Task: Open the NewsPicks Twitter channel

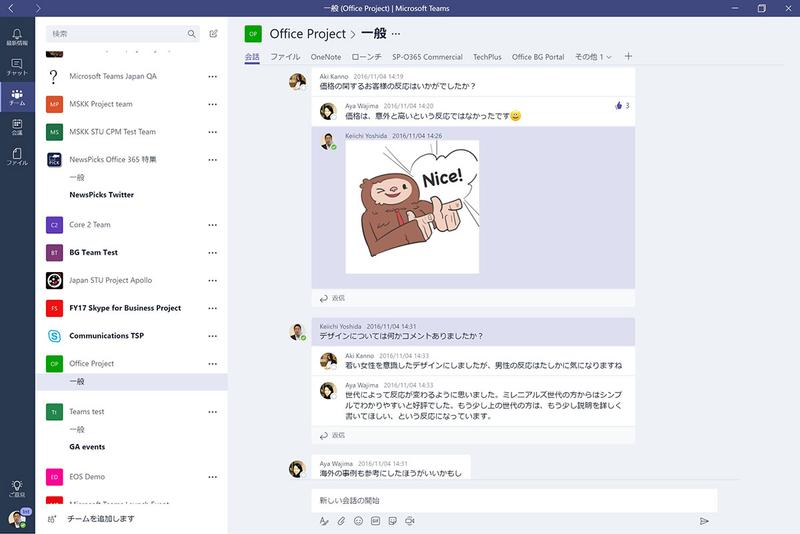Action: pyautogui.click(x=102, y=194)
